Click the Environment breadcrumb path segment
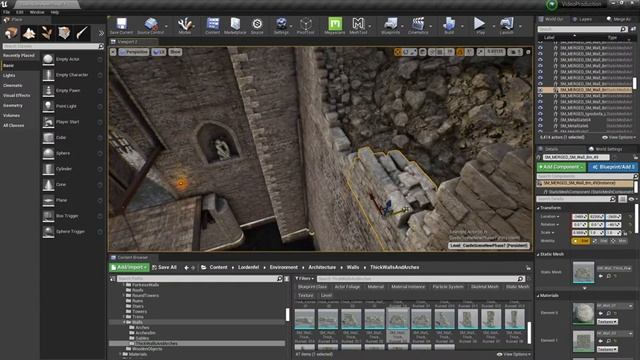This screenshot has width=640, height=360. tap(284, 267)
